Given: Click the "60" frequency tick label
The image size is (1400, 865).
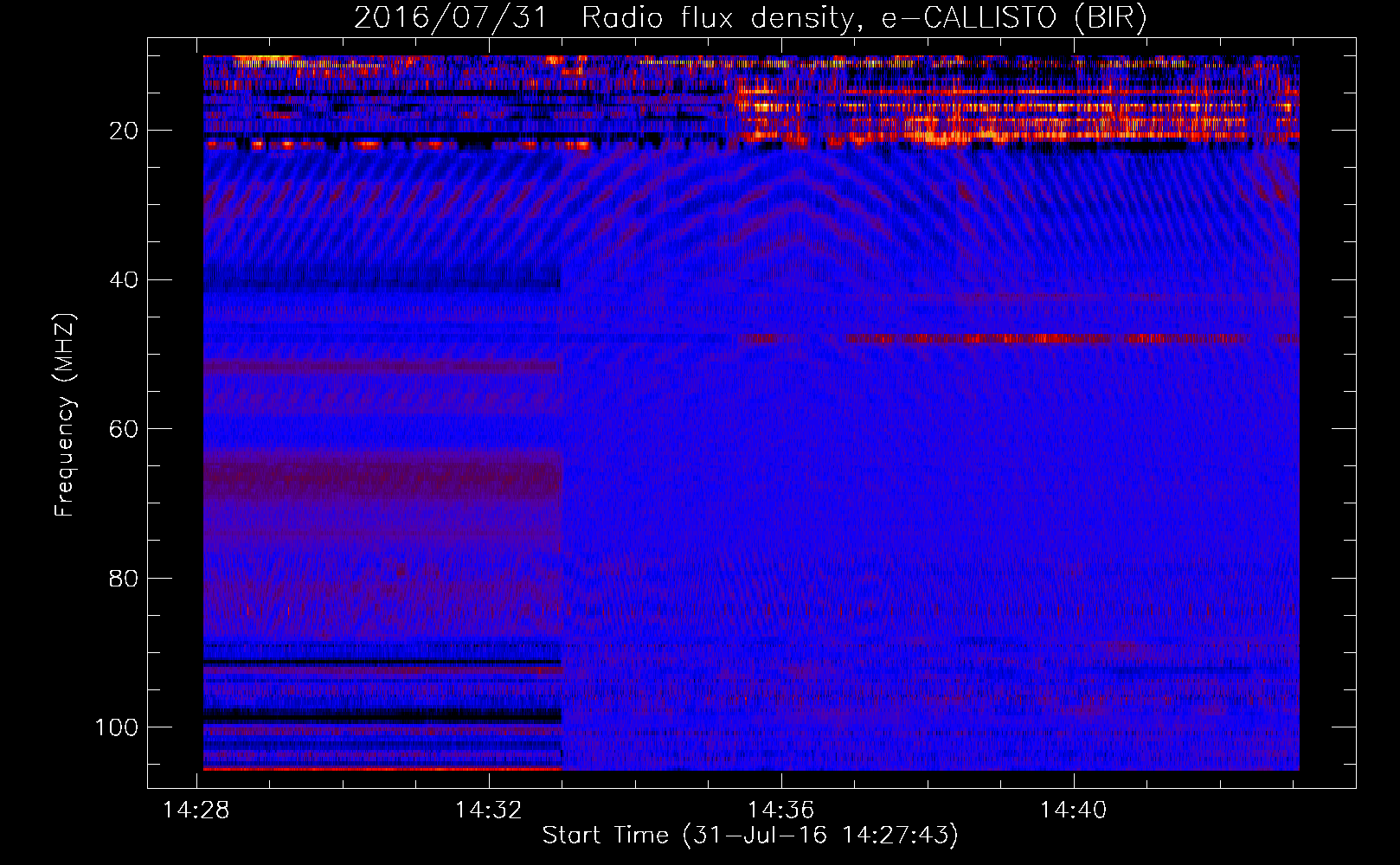Looking at the screenshot, I should 124,429.
